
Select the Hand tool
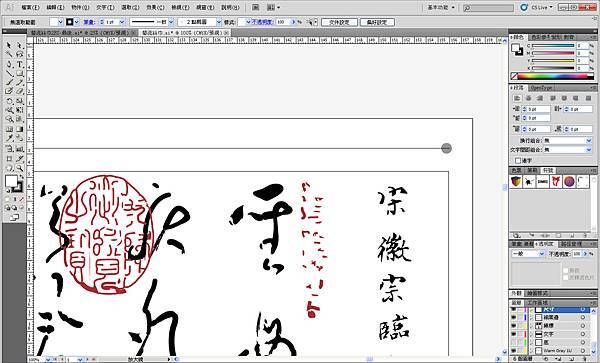click(x=9, y=168)
